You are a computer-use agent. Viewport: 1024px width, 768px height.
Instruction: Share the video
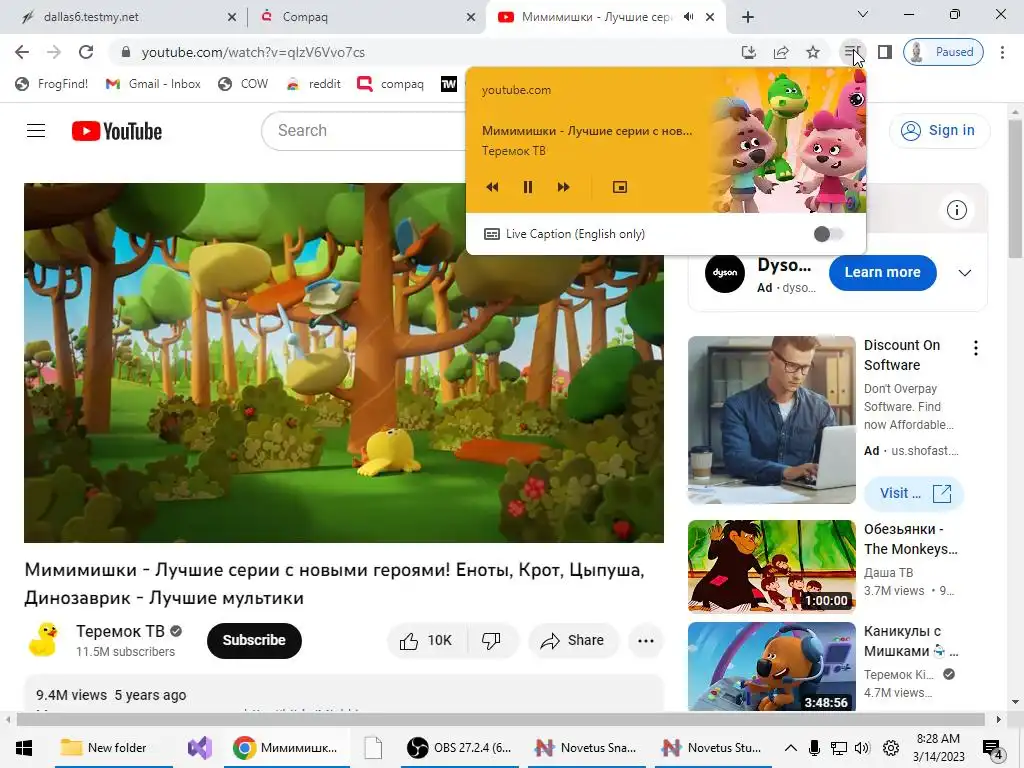573,641
